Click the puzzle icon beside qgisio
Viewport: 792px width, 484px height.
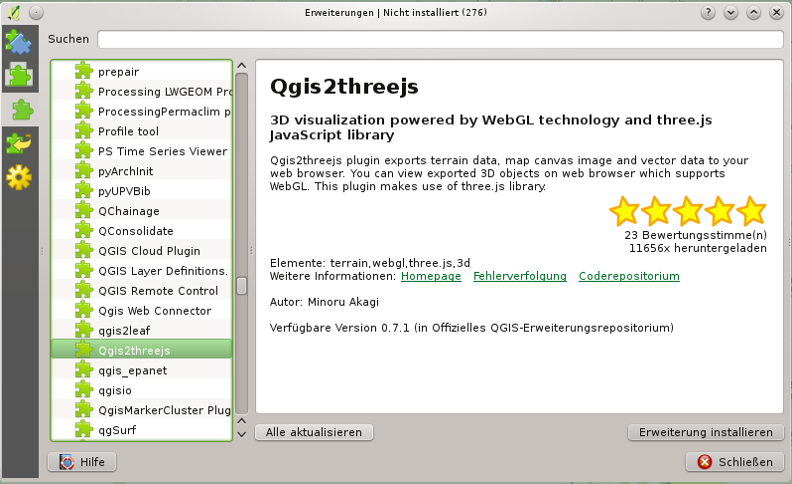[84, 390]
